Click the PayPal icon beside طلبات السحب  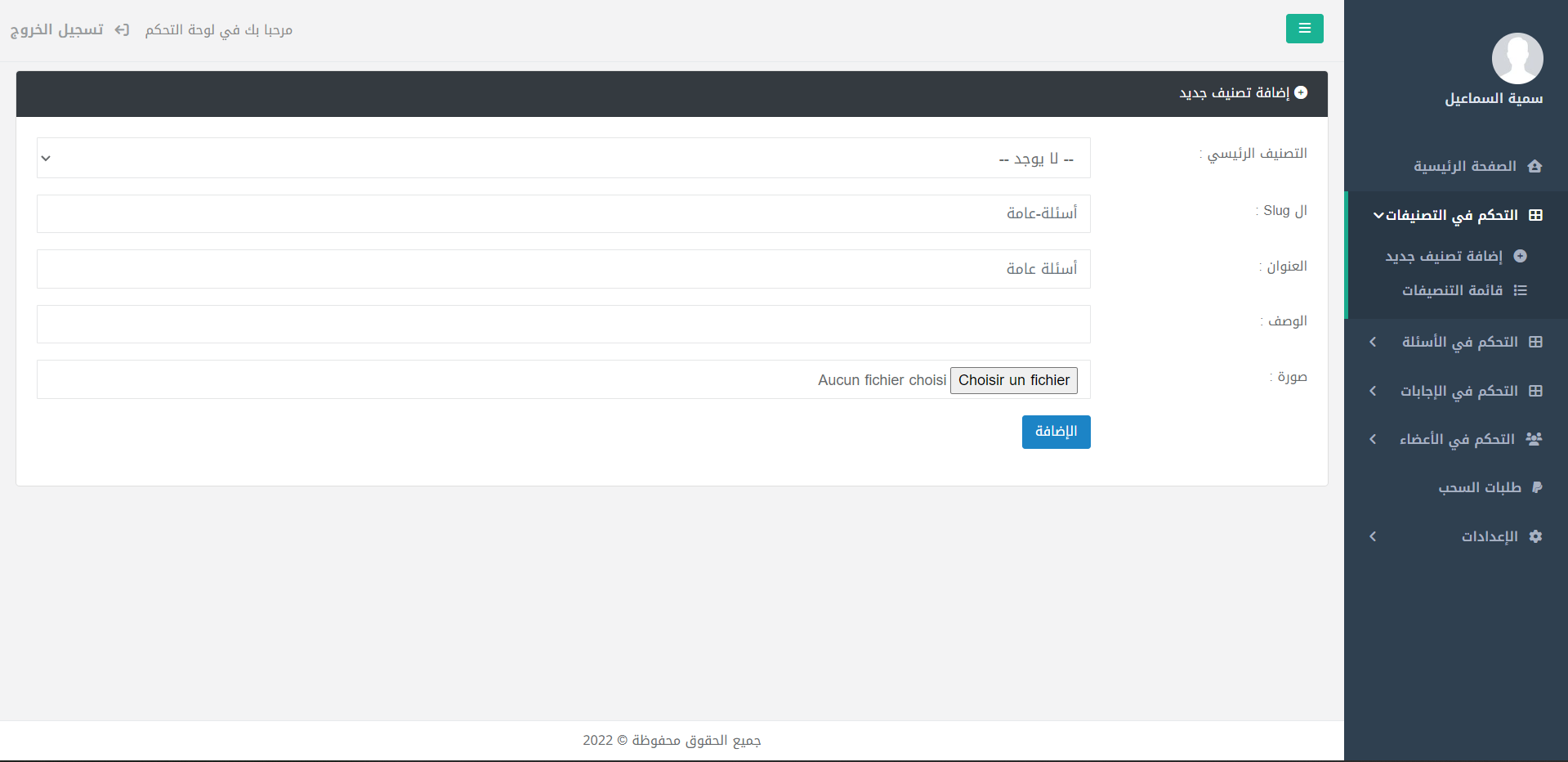(x=1536, y=487)
